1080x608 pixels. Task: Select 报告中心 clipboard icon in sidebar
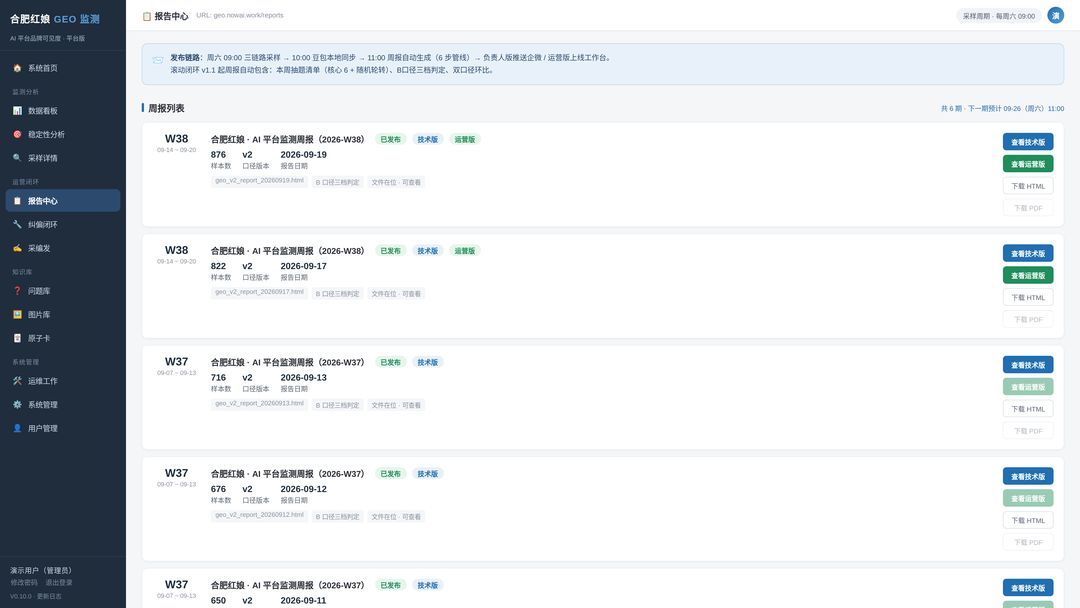(17, 201)
